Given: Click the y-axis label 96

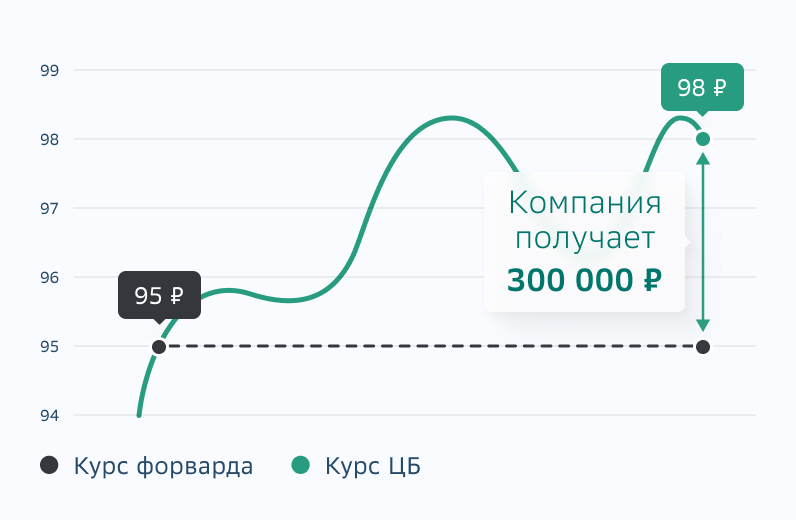Looking at the screenshot, I should coord(50,277).
